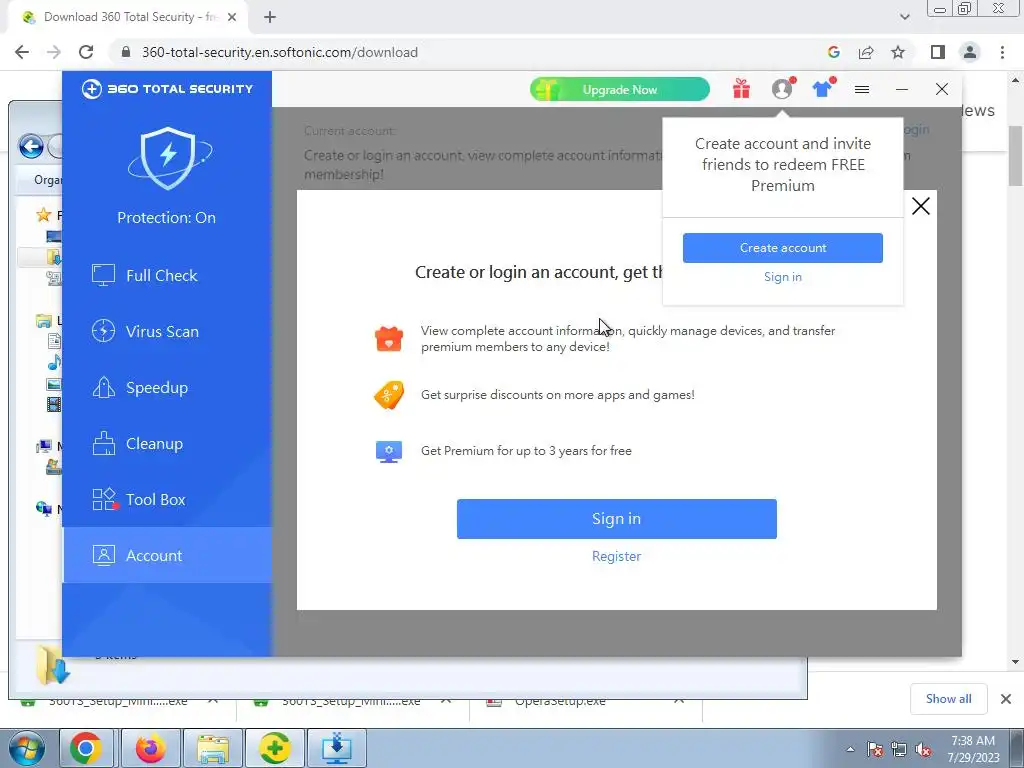Screen dimensions: 1024x768
Task: Click the Protection: On shield icon
Action: (x=168, y=157)
